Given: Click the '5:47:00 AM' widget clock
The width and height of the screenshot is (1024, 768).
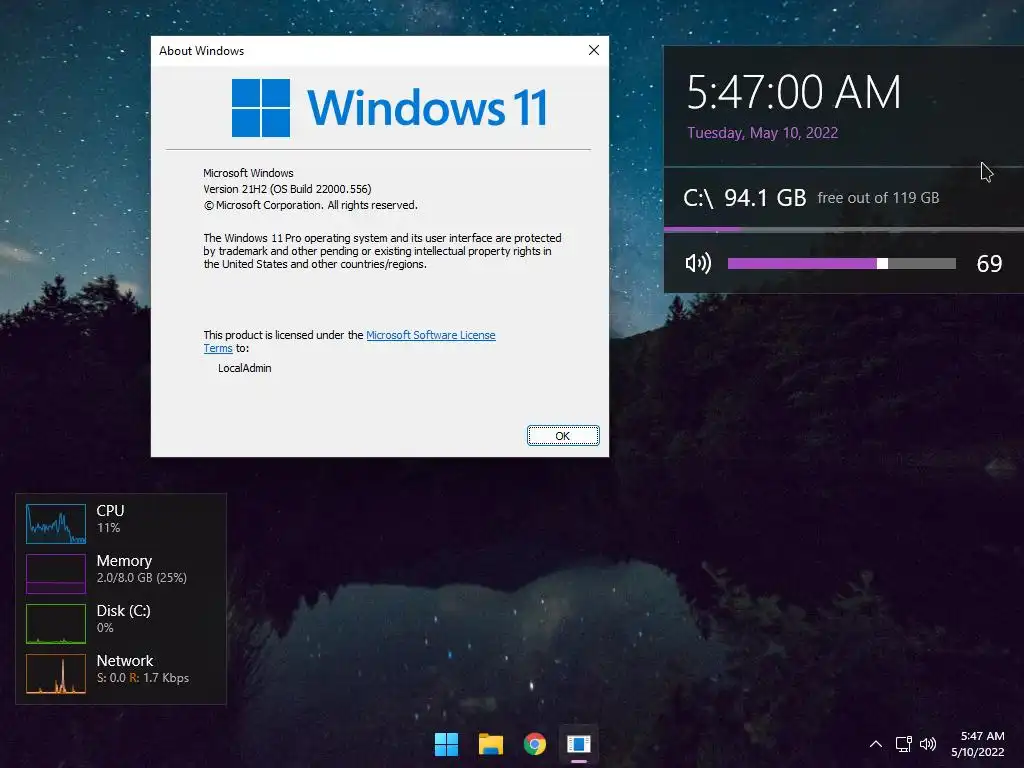Looking at the screenshot, I should (793, 92).
